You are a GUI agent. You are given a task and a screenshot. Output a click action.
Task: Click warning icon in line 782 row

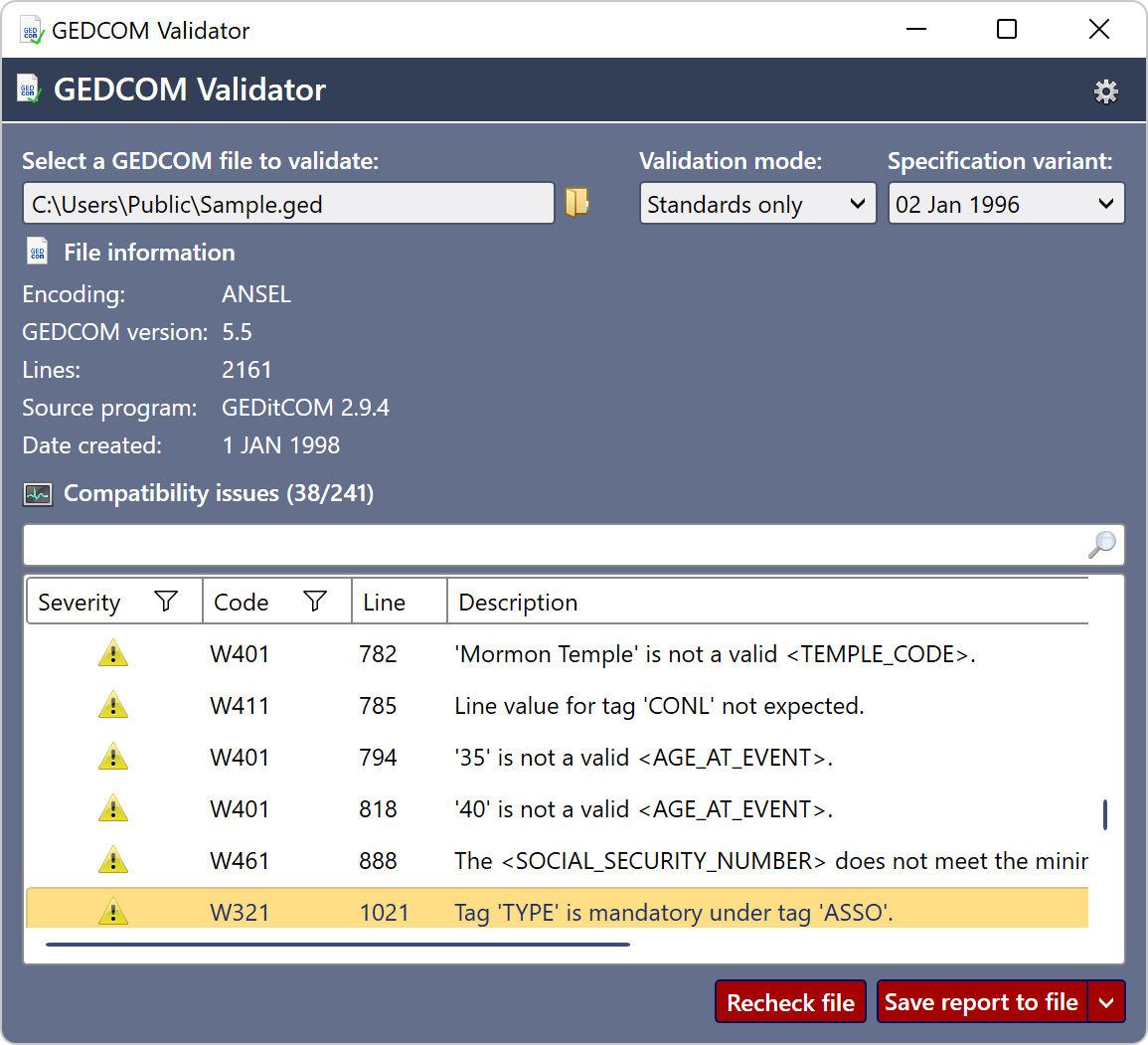pos(112,653)
